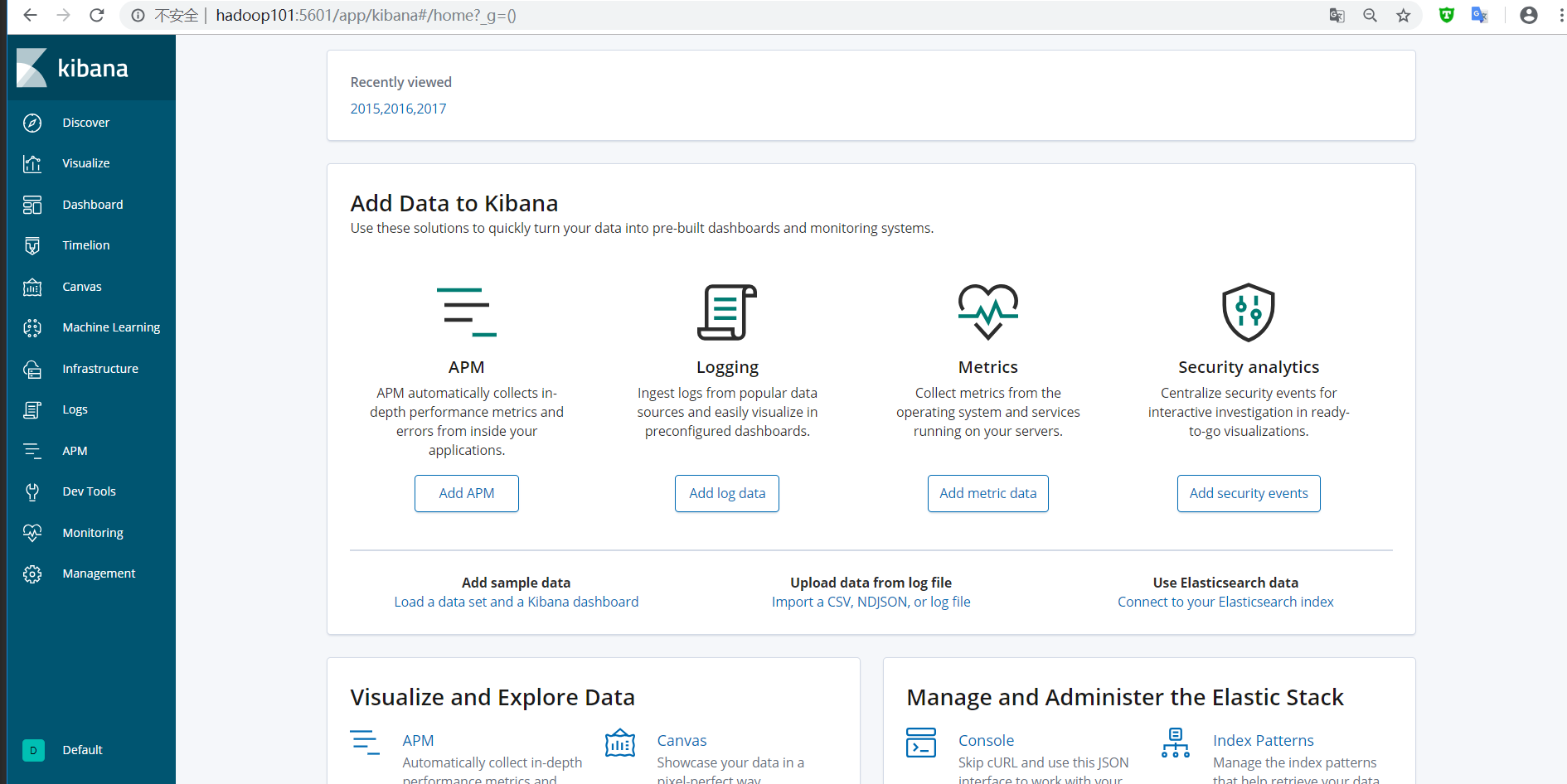This screenshot has width=1567, height=784.
Task: Click the Add APM button
Action: click(467, 493)
